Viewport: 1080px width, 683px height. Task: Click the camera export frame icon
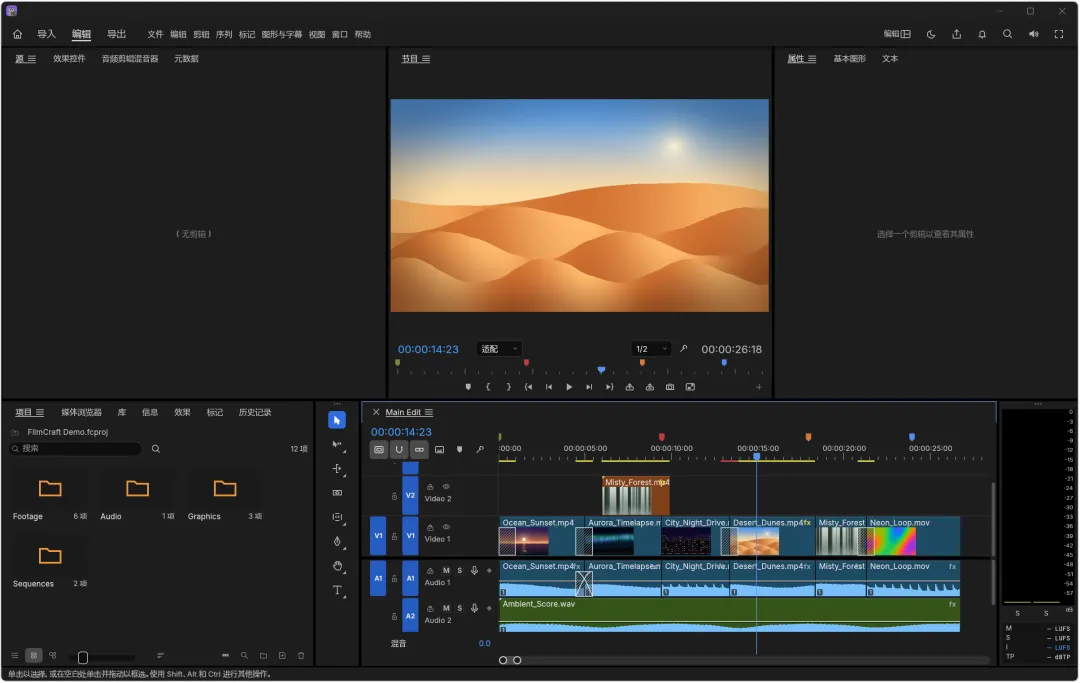(669, 387)
